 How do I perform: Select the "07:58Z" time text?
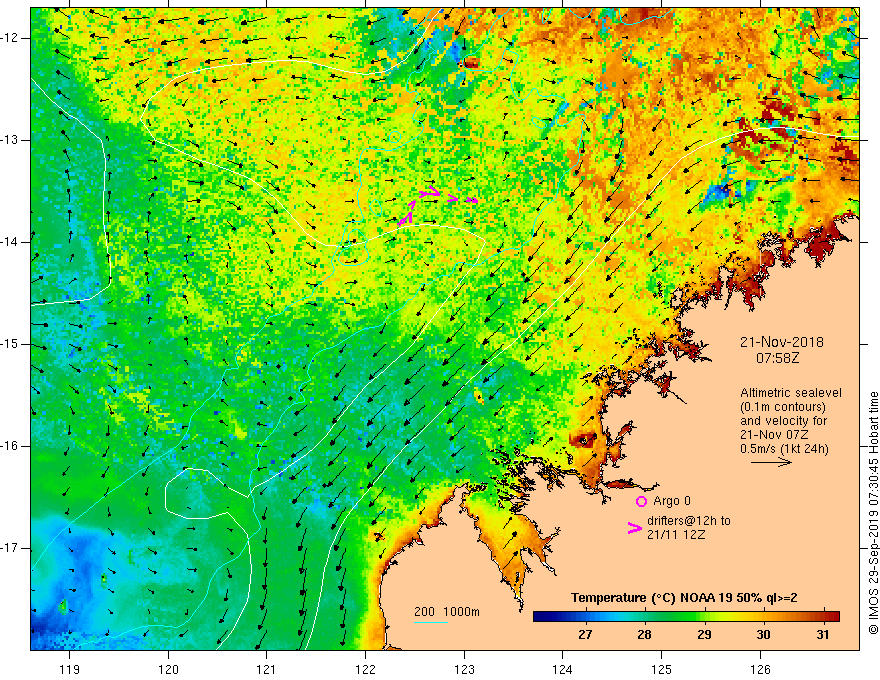(x=777, y=358)
